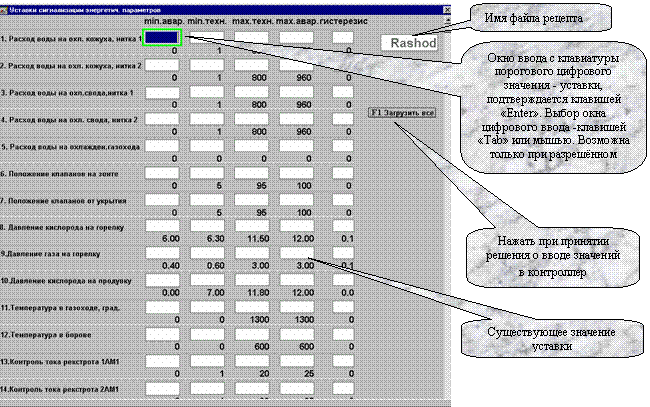
Task: Click label 12.Температура в борове
Action: pos(46,334)
